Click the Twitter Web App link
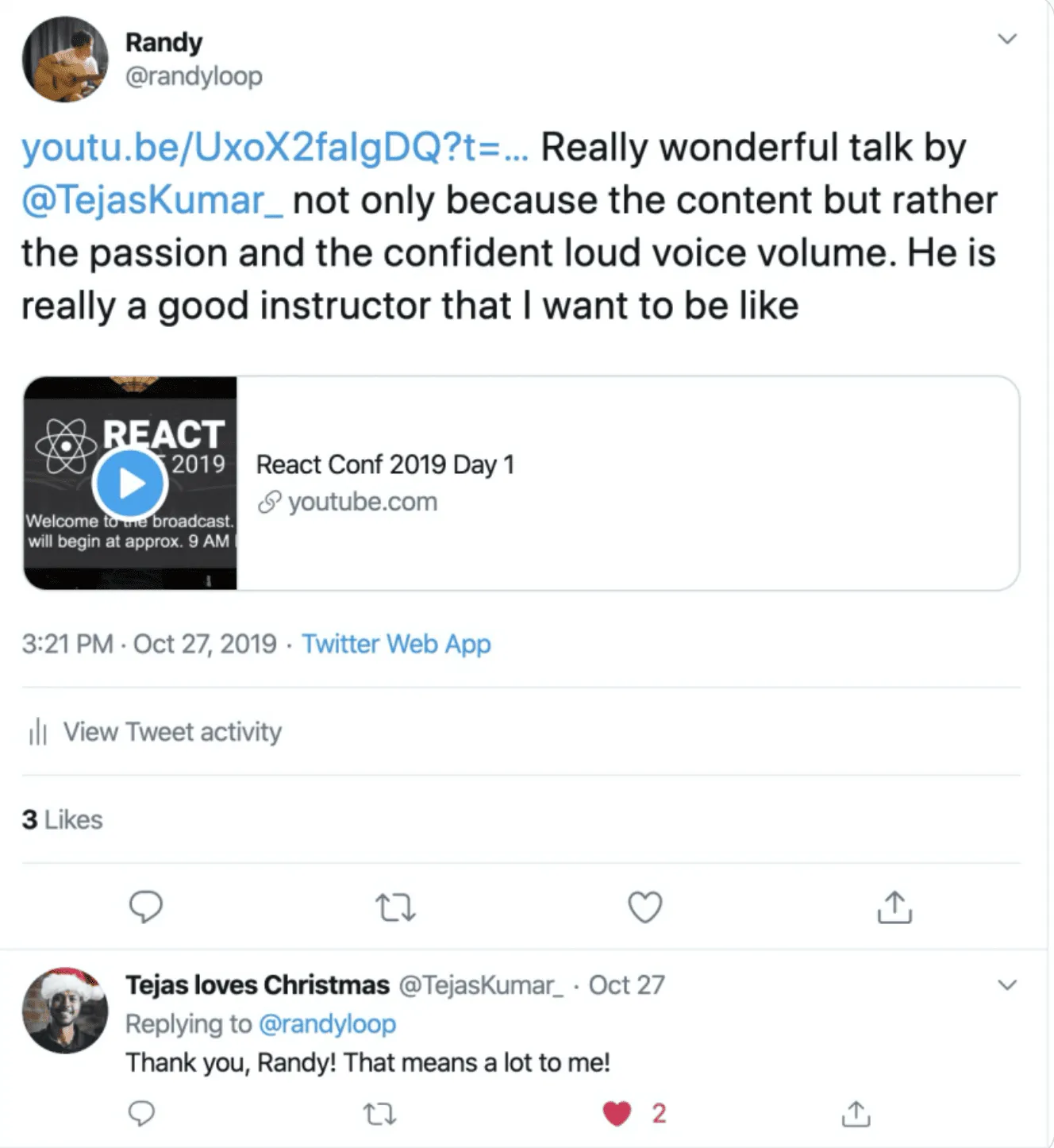1054x1148 pixels. pyautogui.click(x=396, y=644)
